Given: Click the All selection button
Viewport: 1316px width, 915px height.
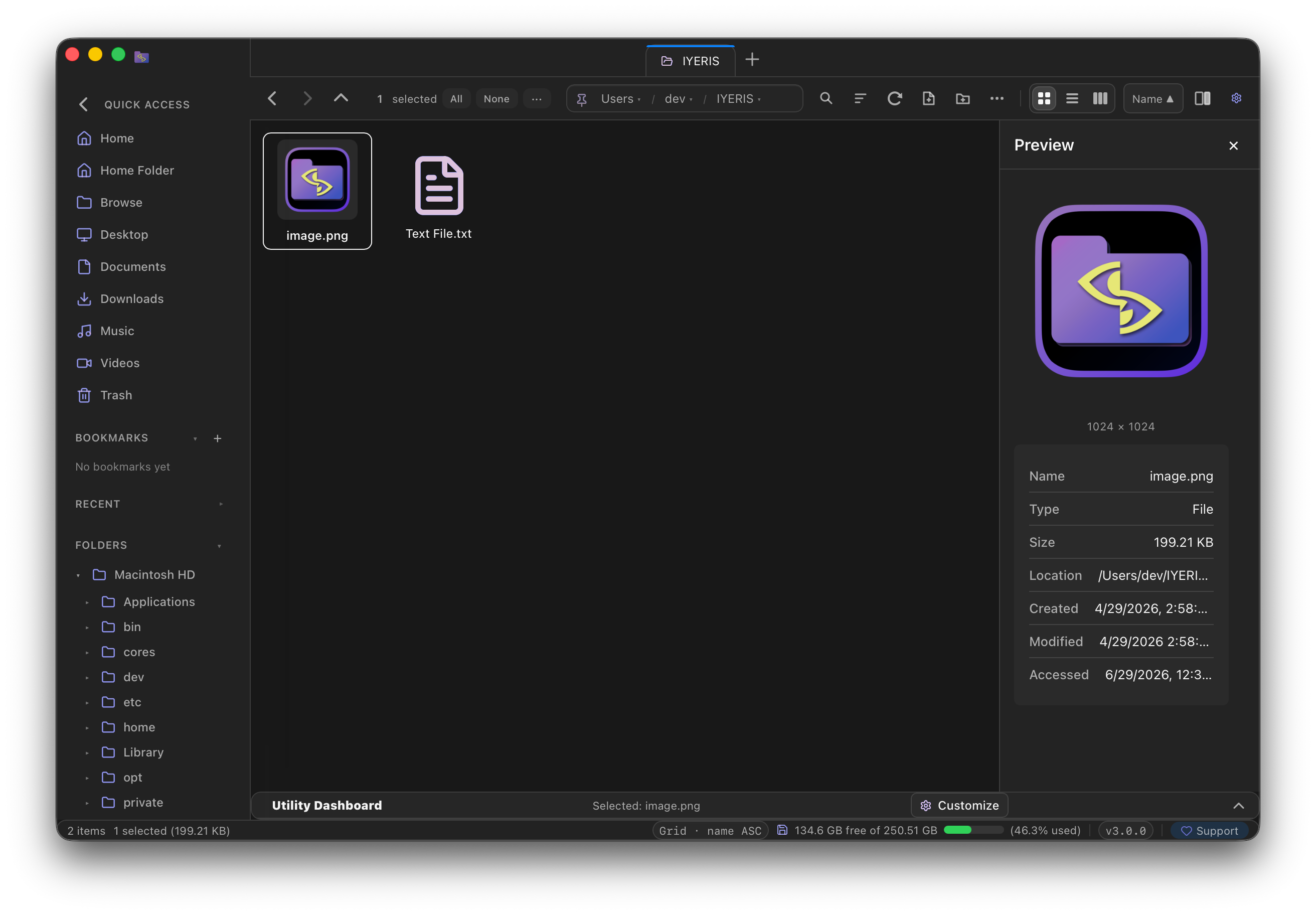Looking at the screenshot, I should point(456,99).
